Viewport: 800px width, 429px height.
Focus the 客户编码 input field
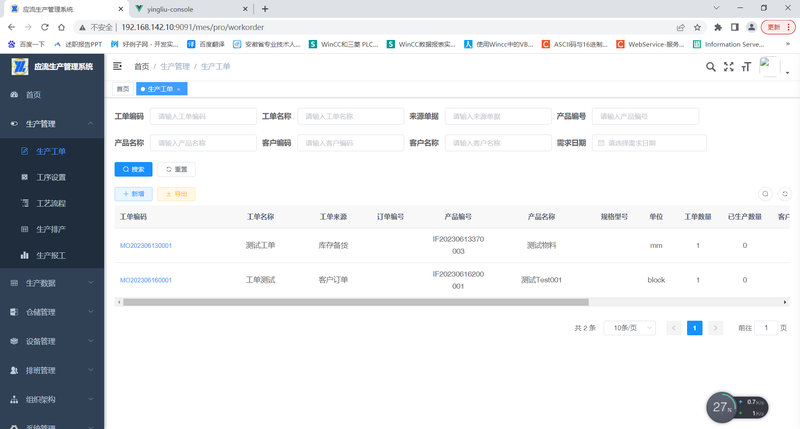coord(351,143)
